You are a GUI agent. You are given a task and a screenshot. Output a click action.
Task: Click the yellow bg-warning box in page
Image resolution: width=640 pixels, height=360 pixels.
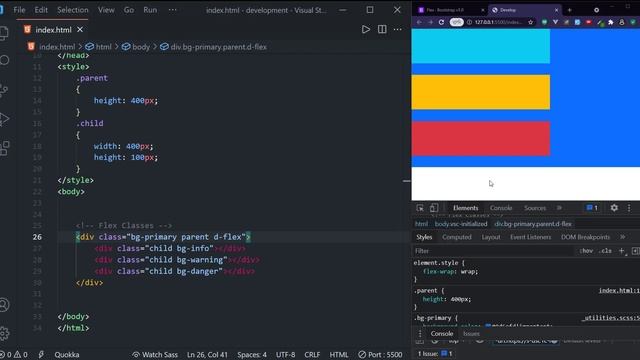click(x=481, y=92)
